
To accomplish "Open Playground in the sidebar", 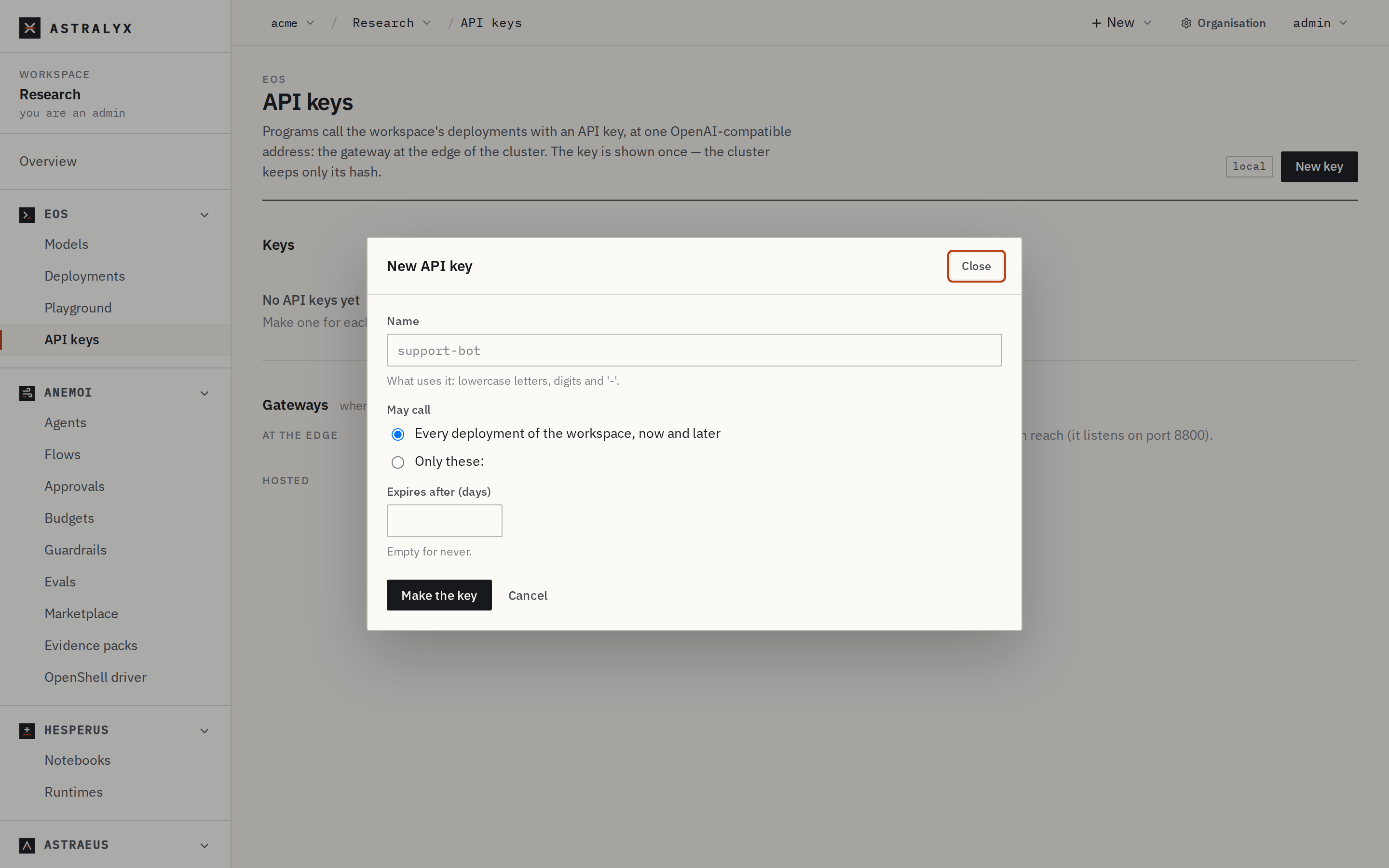I will tap(78, 308).
